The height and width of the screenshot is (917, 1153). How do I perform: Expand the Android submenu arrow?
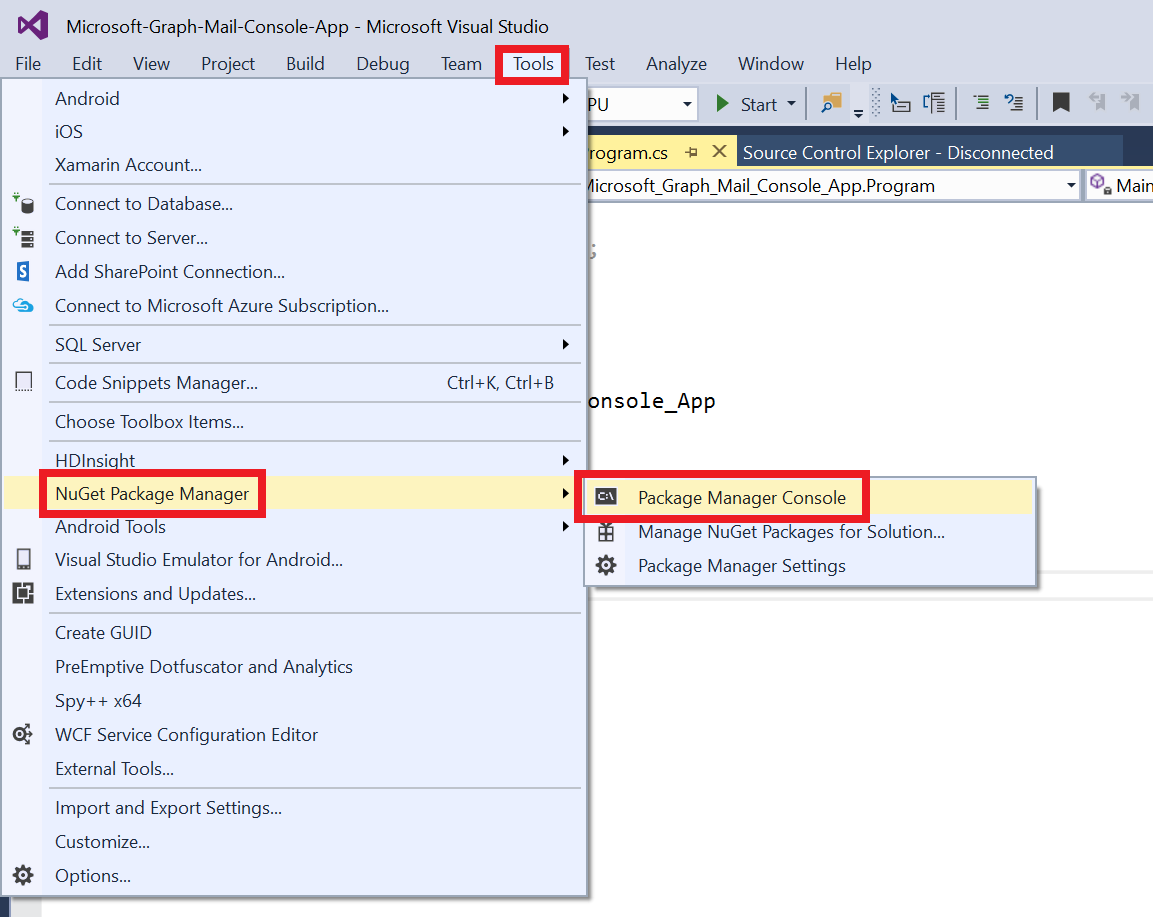(565, 98)
